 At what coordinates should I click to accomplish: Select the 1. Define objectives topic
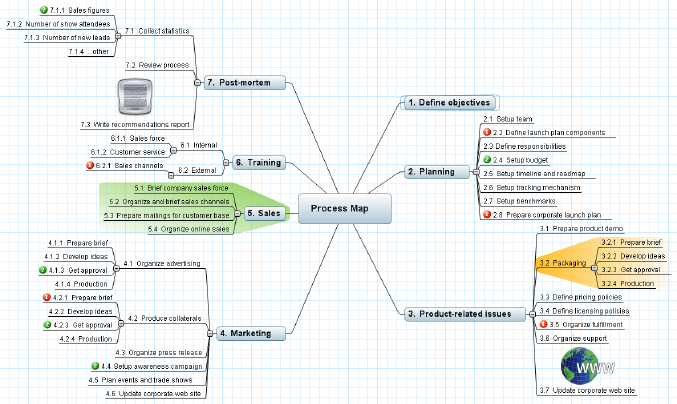click(449, 103)
